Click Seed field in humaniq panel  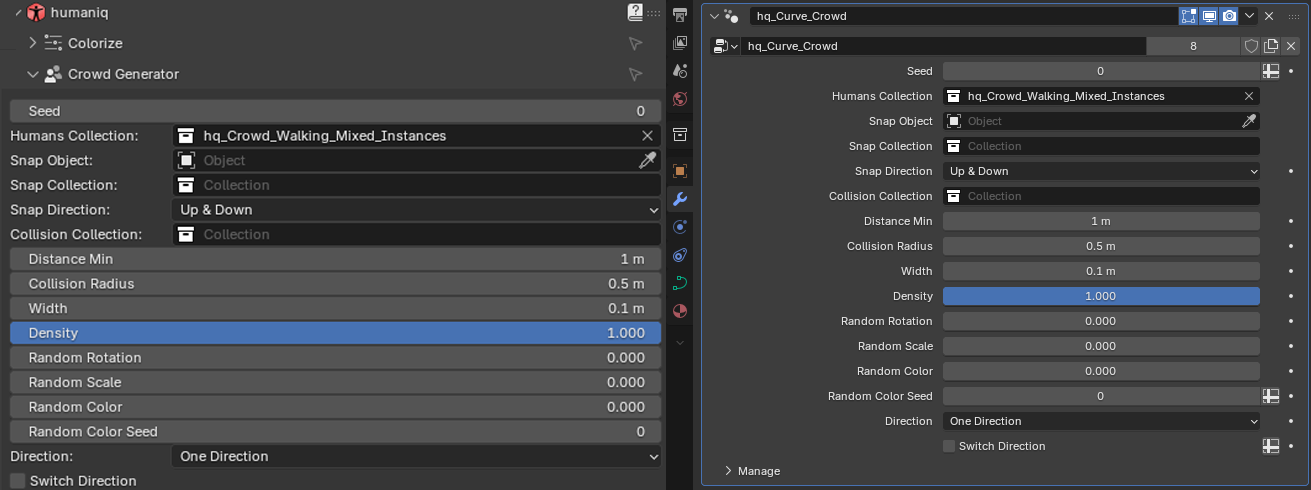(335, 111)
